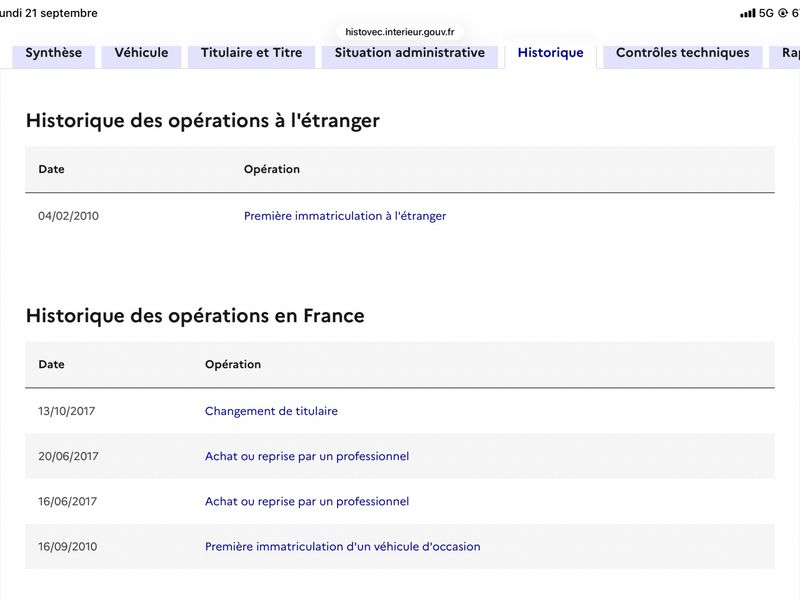Click the Date header of the France table
Viewport: 800px width, 600px height.
[52, 364]
